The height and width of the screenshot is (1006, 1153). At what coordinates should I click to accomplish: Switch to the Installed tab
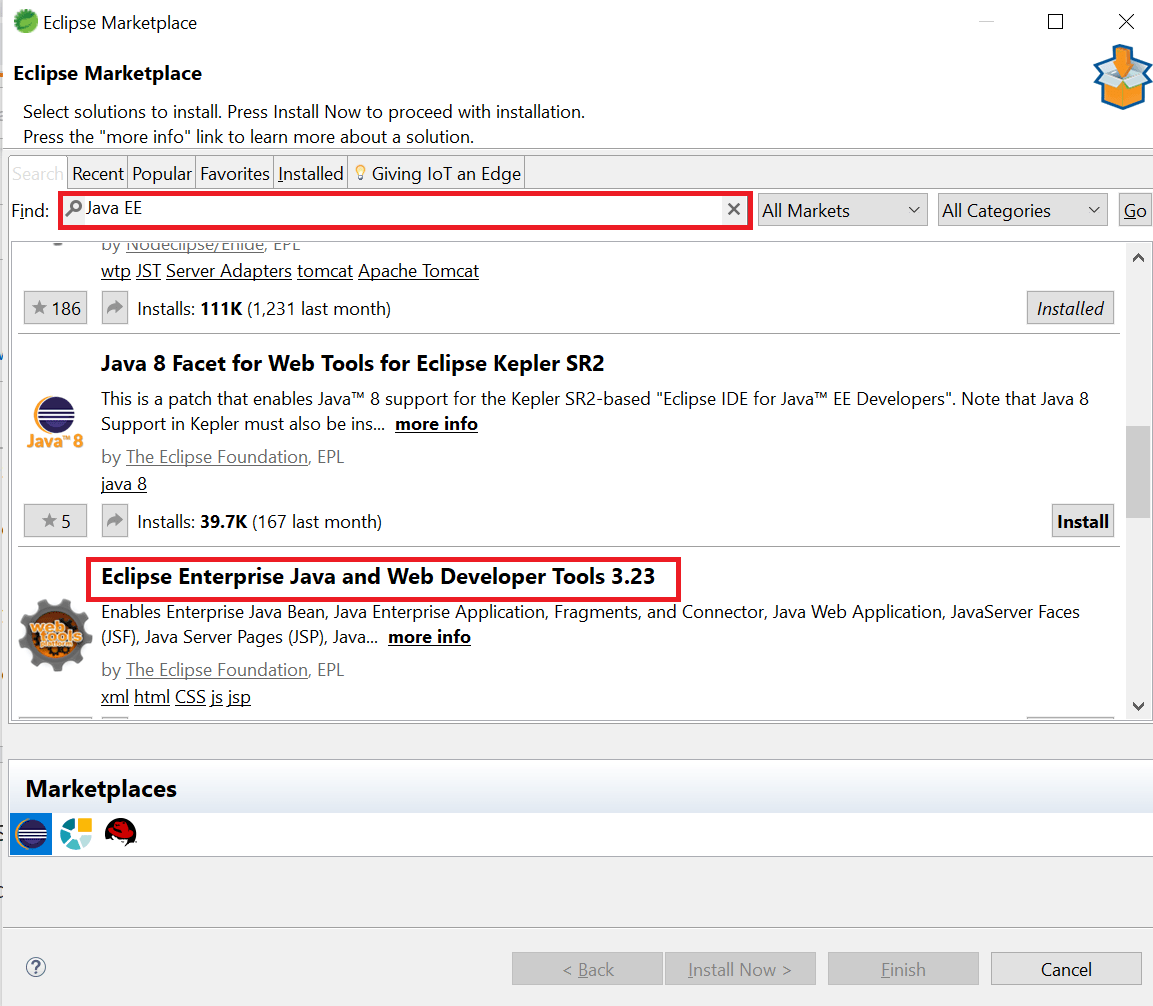310,174
